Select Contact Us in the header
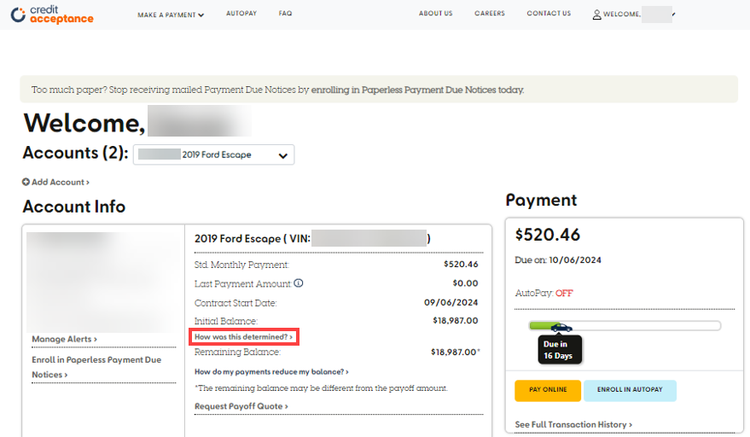The image size is (750, 437). point(548,14)
